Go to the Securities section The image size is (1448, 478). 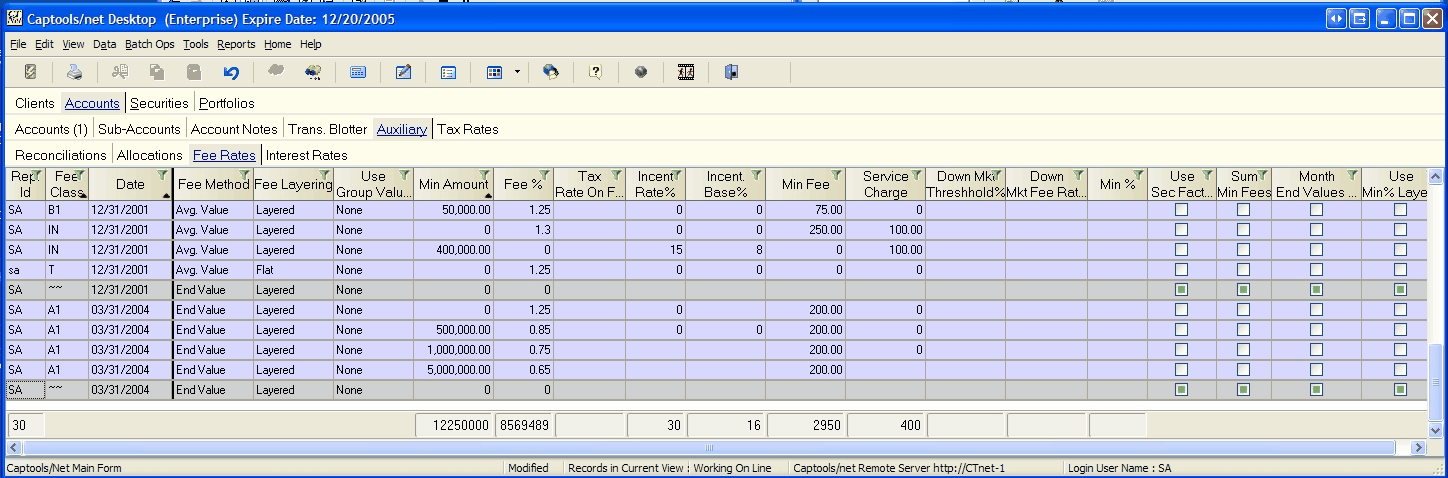pos(159,103)
